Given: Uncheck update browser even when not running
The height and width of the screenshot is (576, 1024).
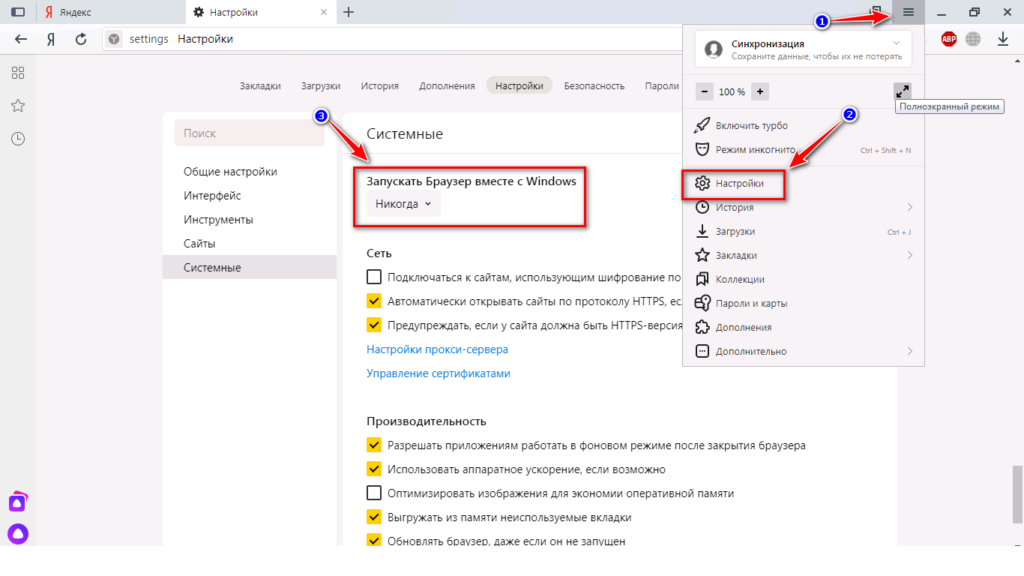Looking at the screenshot, I should click(374, 541).
